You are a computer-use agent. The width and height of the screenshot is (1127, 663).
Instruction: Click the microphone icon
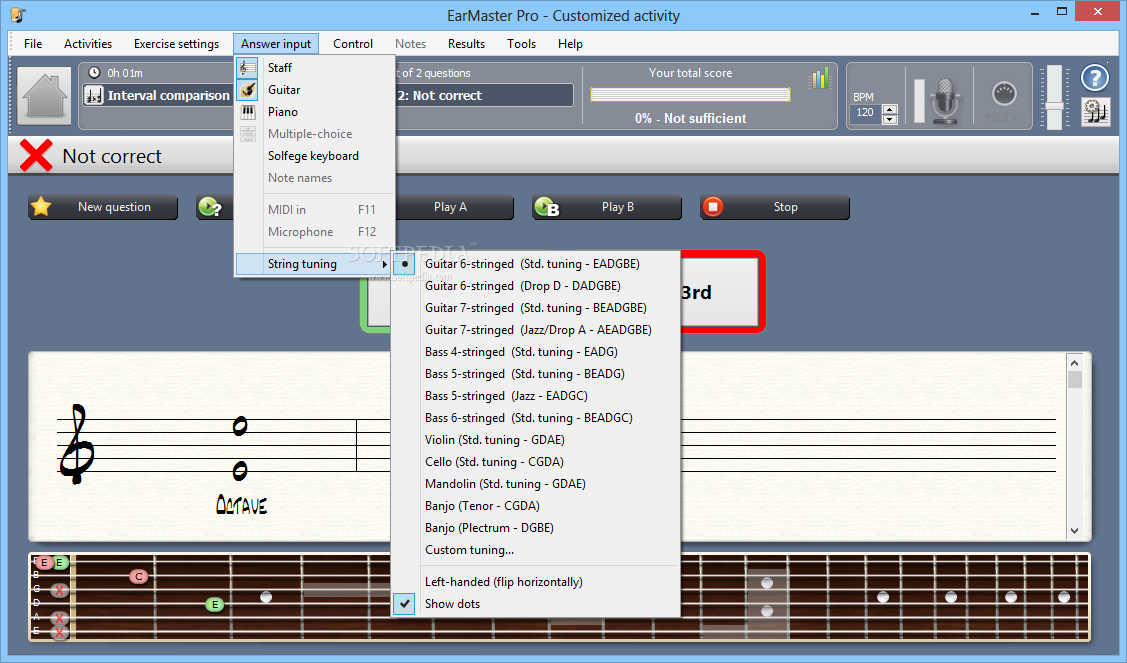click(945, 100)
